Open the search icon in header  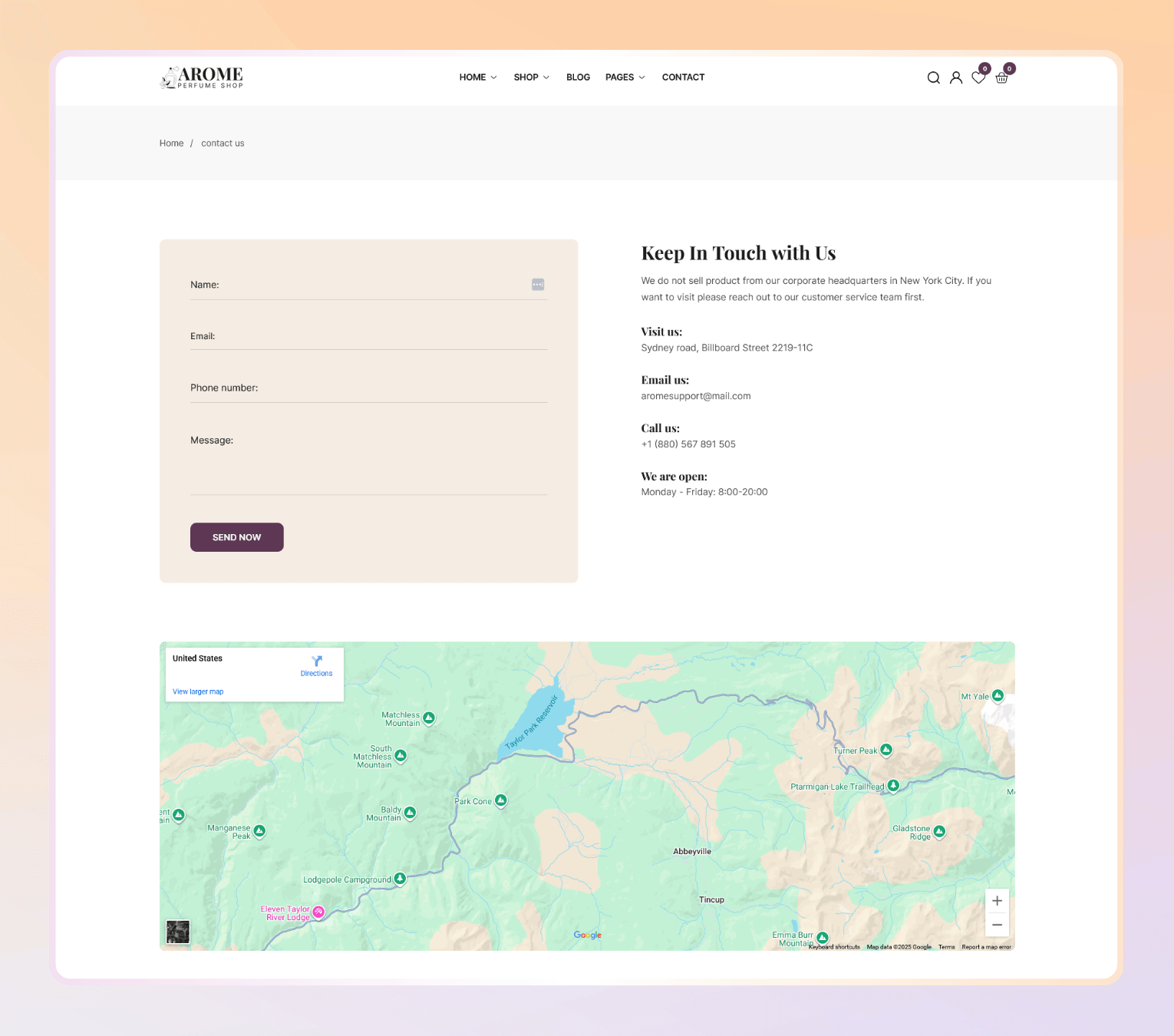[x=933, y=78]
